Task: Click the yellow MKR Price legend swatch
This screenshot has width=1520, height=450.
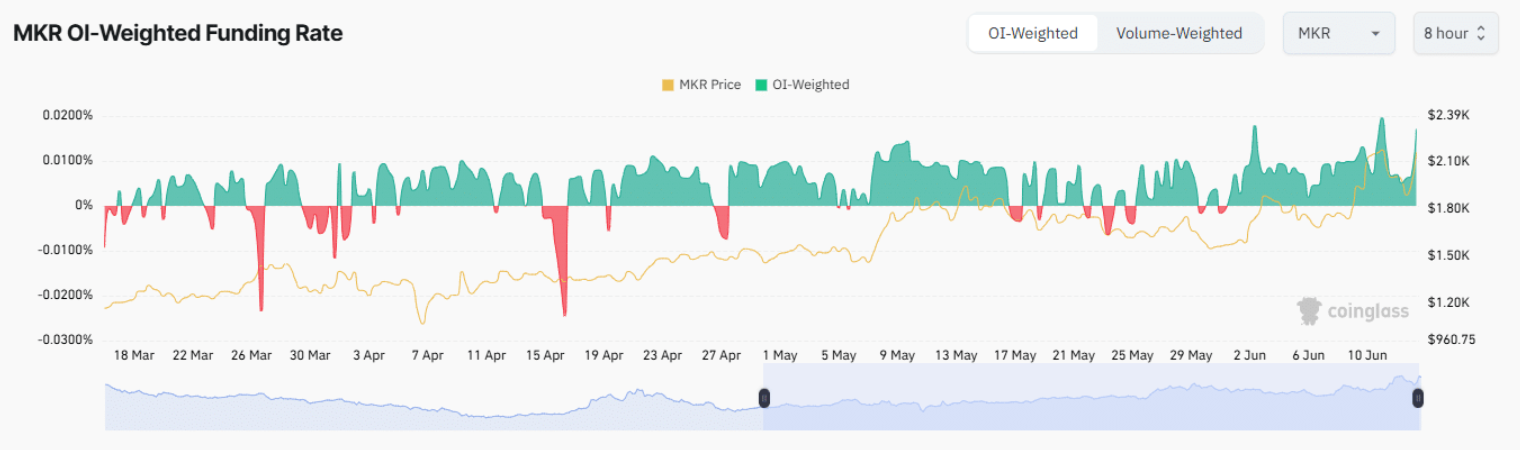Action: coord(667,85)
